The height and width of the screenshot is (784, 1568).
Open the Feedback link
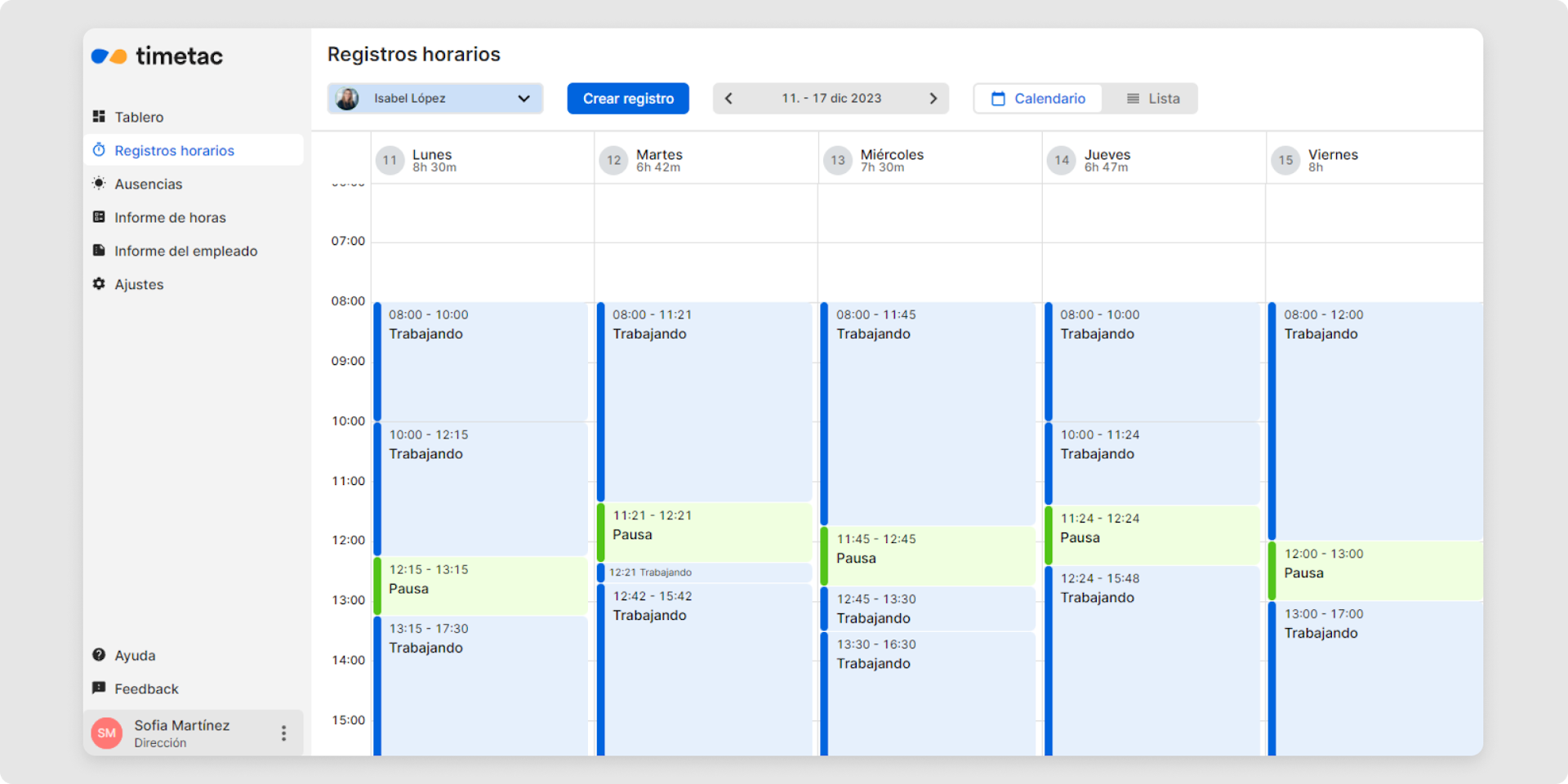(193, 688)
